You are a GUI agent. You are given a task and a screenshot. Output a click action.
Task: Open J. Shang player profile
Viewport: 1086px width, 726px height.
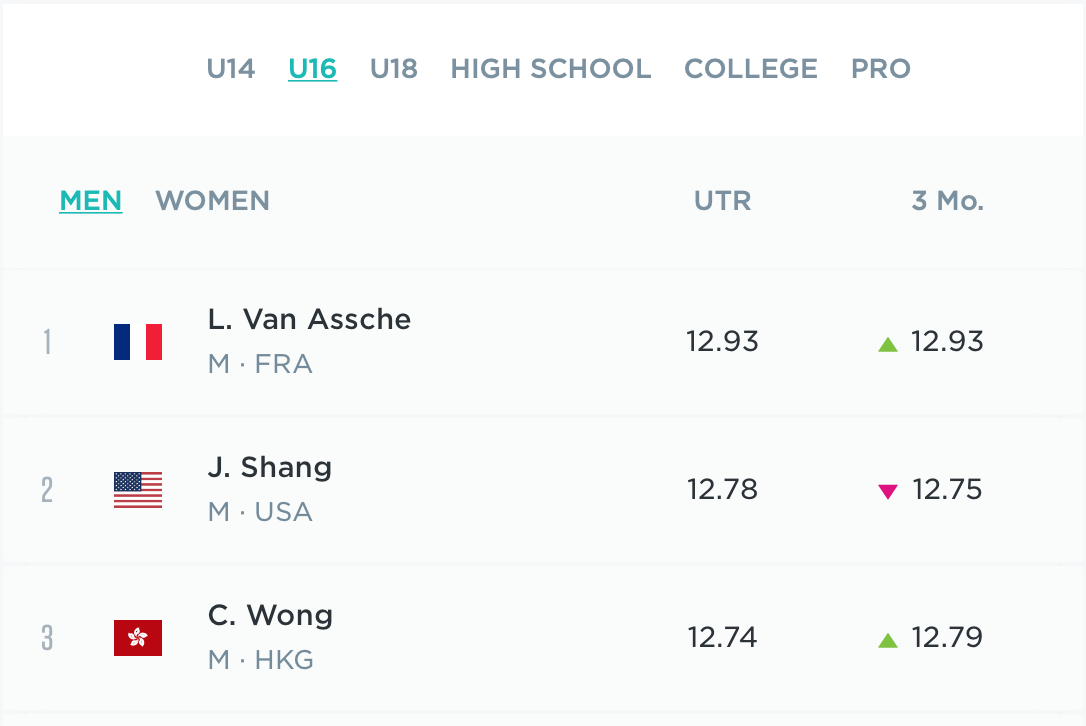270,468
